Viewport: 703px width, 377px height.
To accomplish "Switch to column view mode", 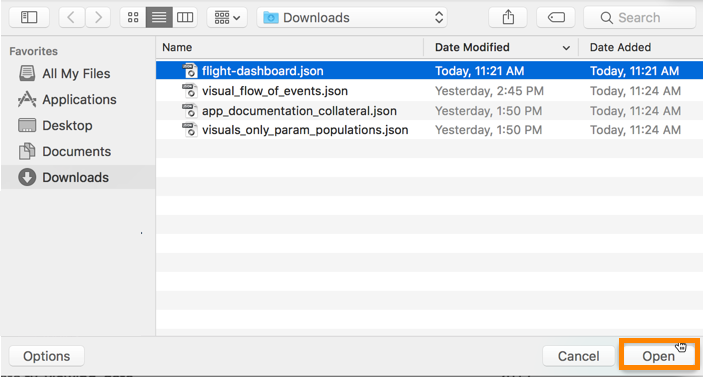I will tap(185, 17).
